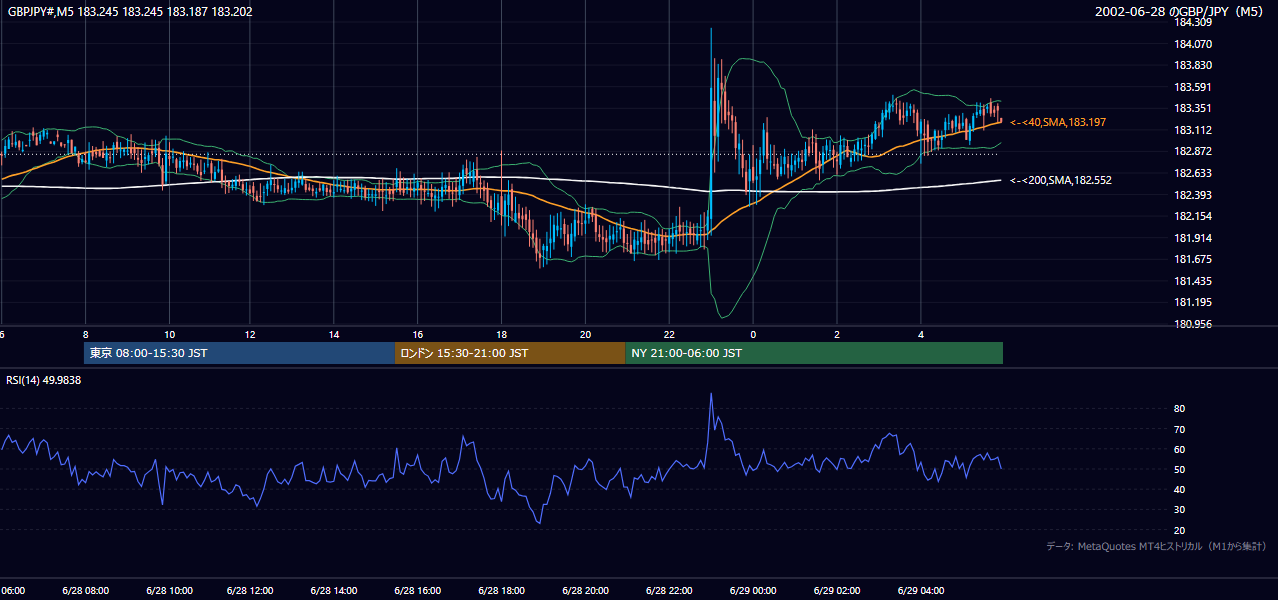
Task: Select the 6/28 08:00 date axis label
Action: 84,591
